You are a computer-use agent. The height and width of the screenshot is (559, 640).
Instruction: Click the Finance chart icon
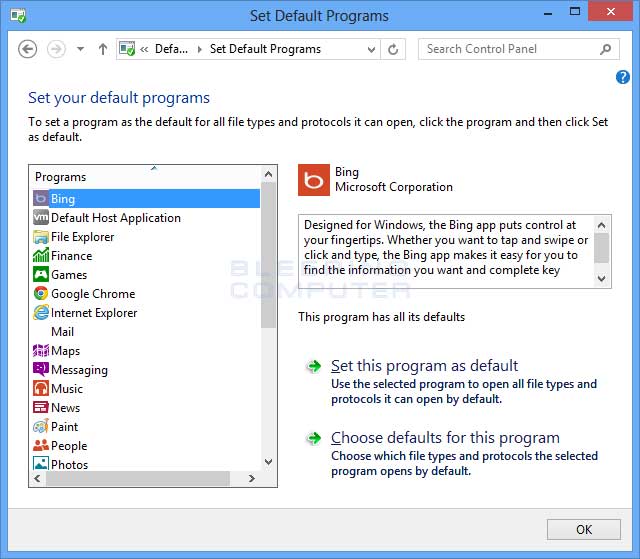[x=40, y=255]
